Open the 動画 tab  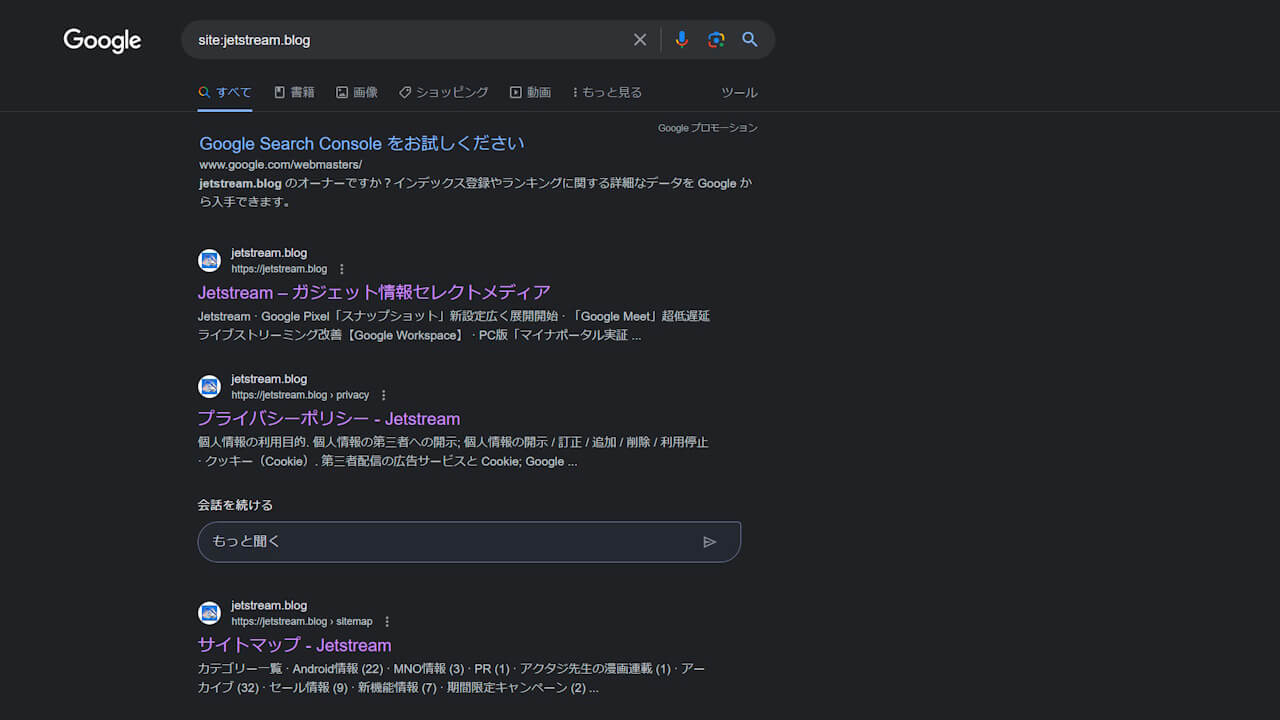pos(530,92)
